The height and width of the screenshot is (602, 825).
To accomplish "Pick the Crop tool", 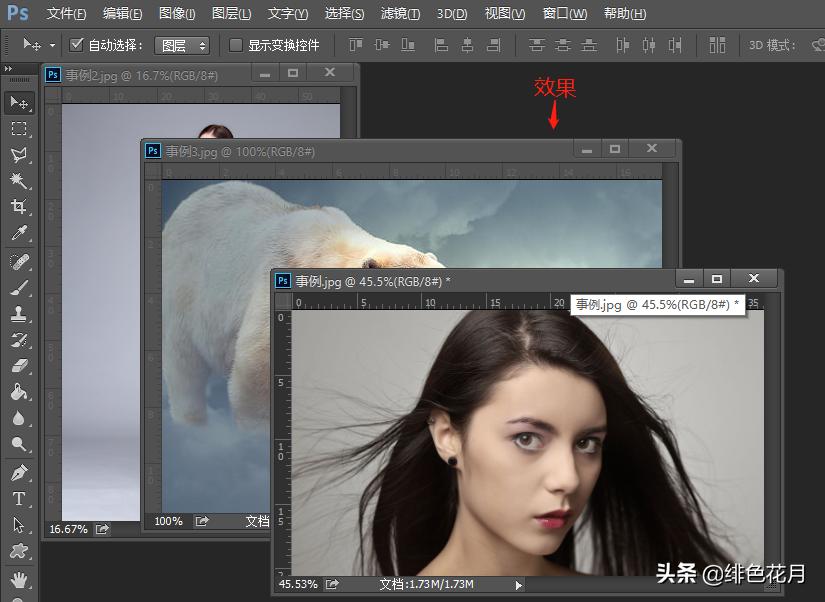I will (19, 207).
